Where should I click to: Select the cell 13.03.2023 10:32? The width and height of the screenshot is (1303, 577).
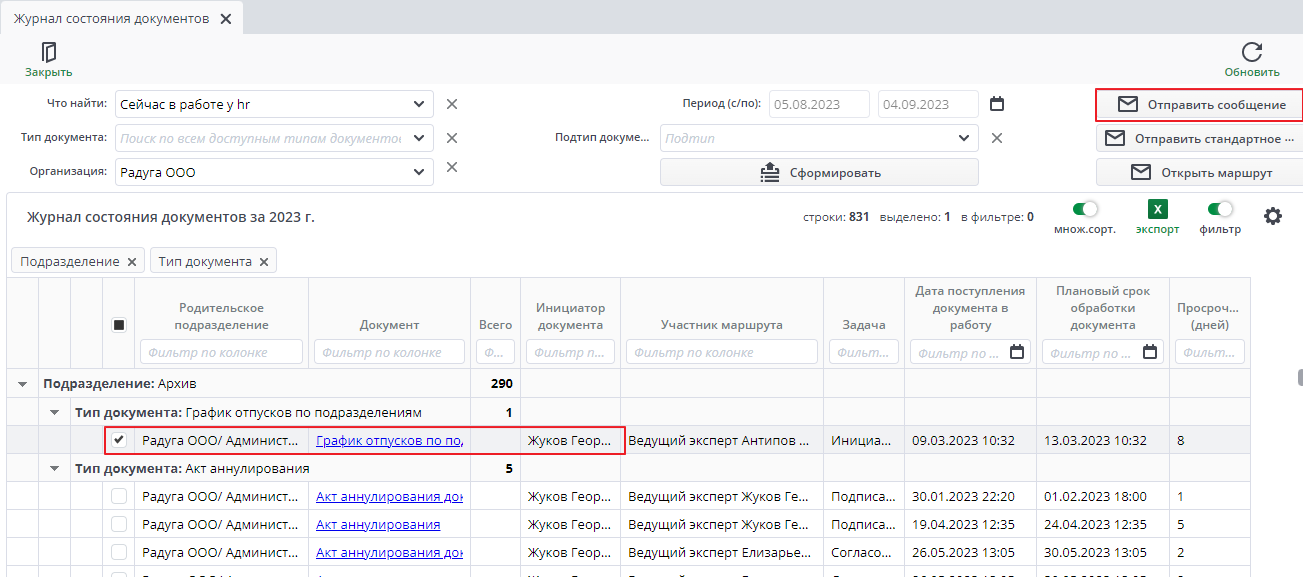point(1102,440)
